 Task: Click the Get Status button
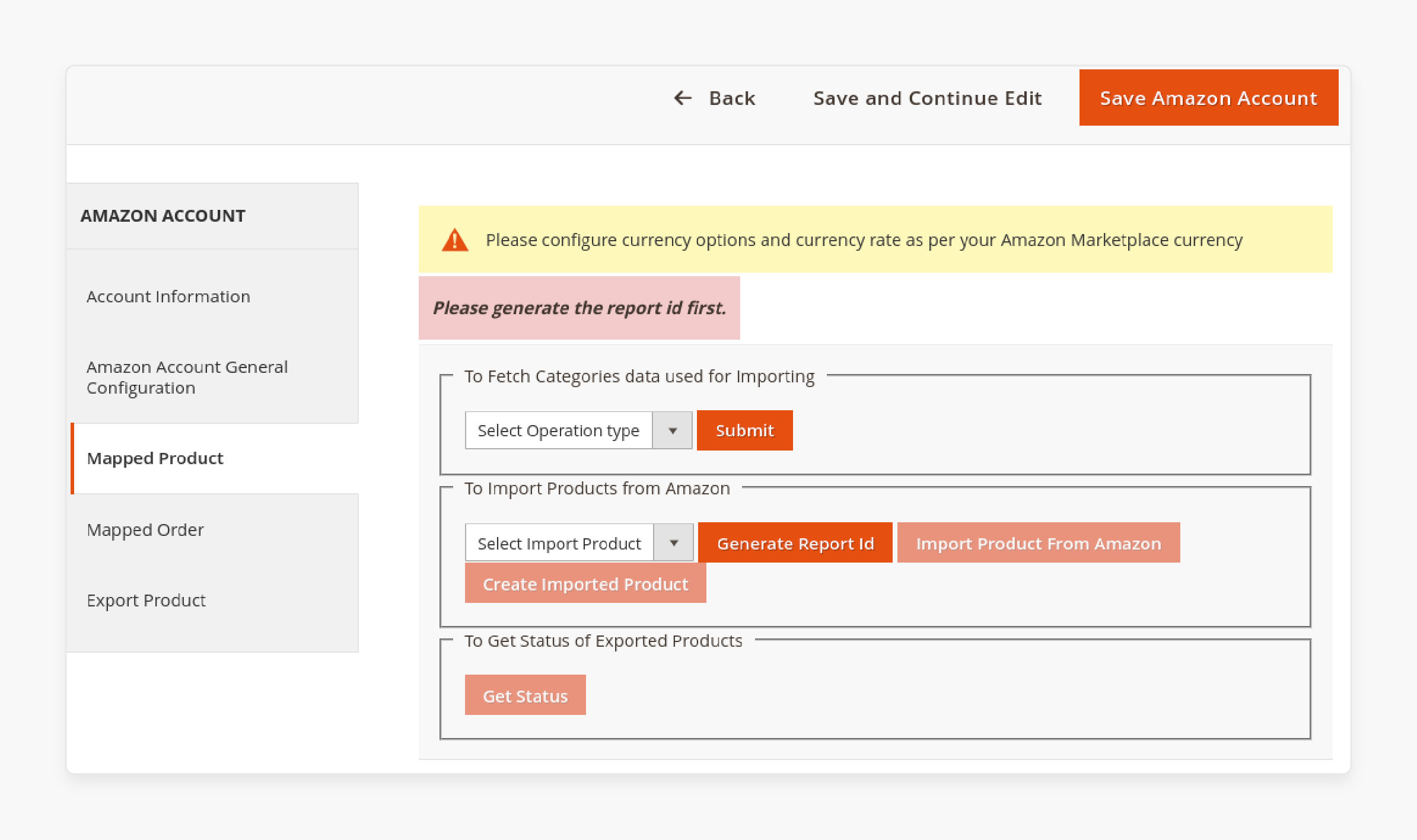click(x=525, y=695)
